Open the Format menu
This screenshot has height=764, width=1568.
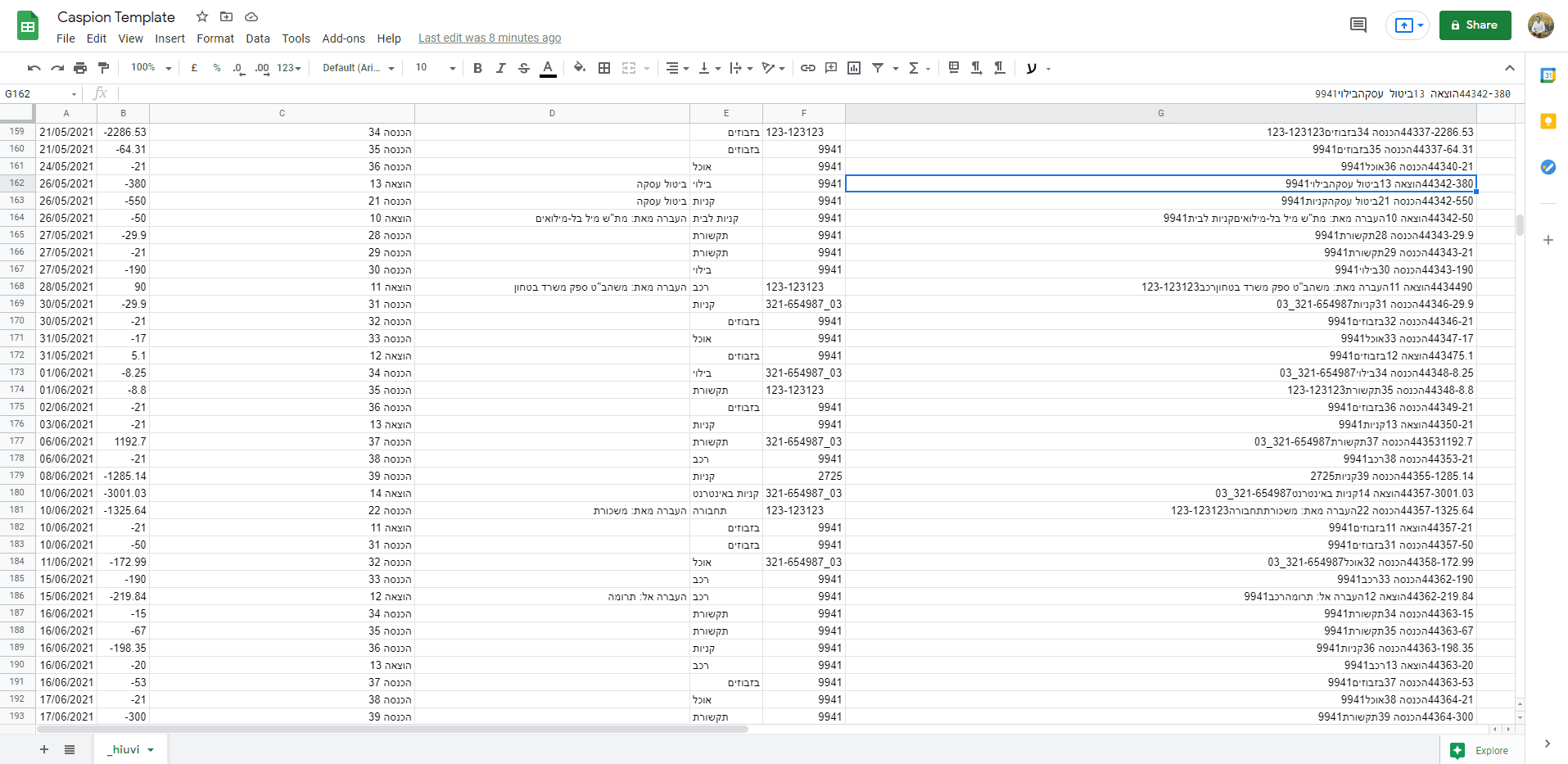coord(215,38)
